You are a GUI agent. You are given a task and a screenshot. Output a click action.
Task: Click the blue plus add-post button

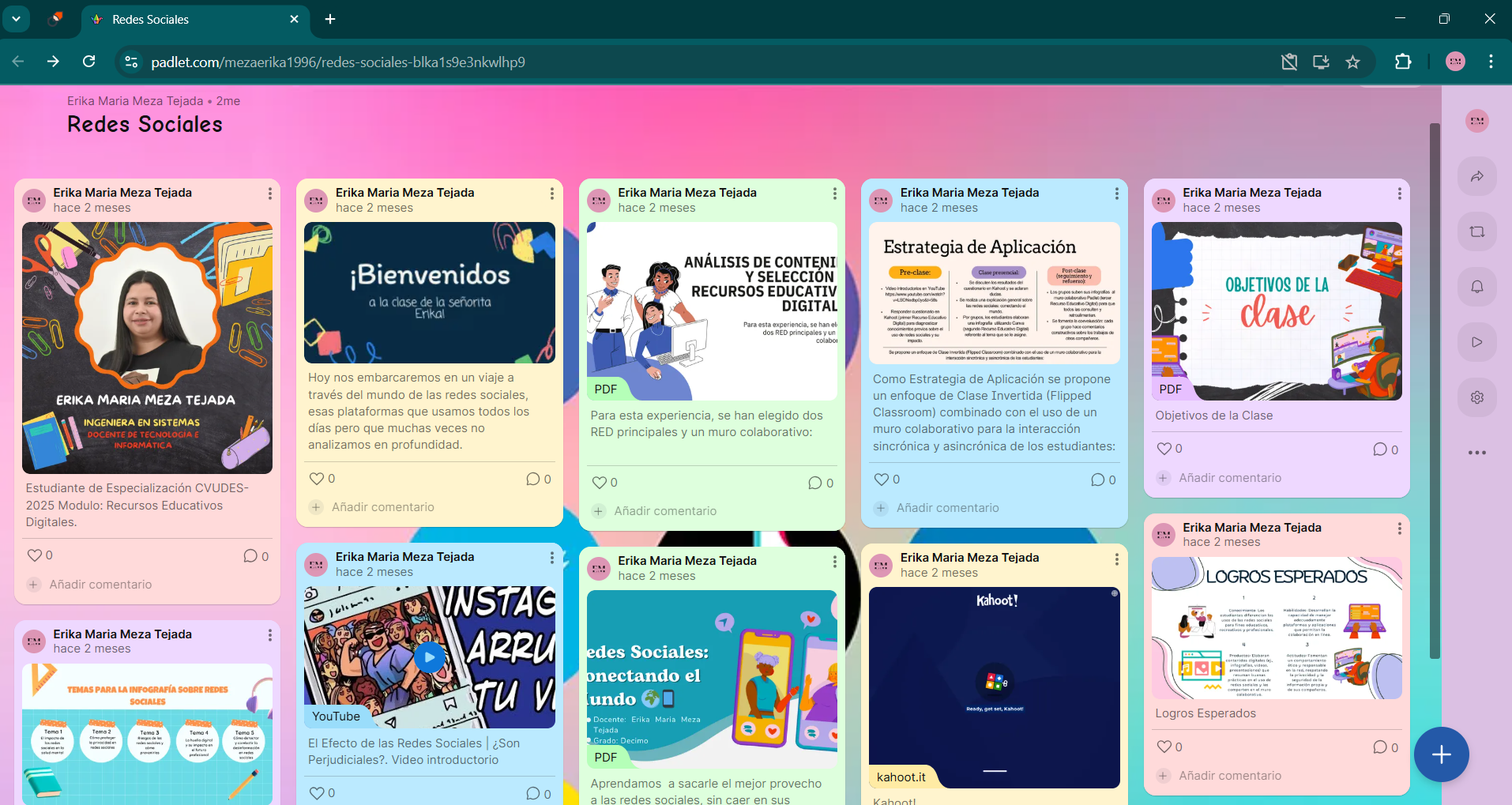pyautogui.click(x=1441, y=754)
